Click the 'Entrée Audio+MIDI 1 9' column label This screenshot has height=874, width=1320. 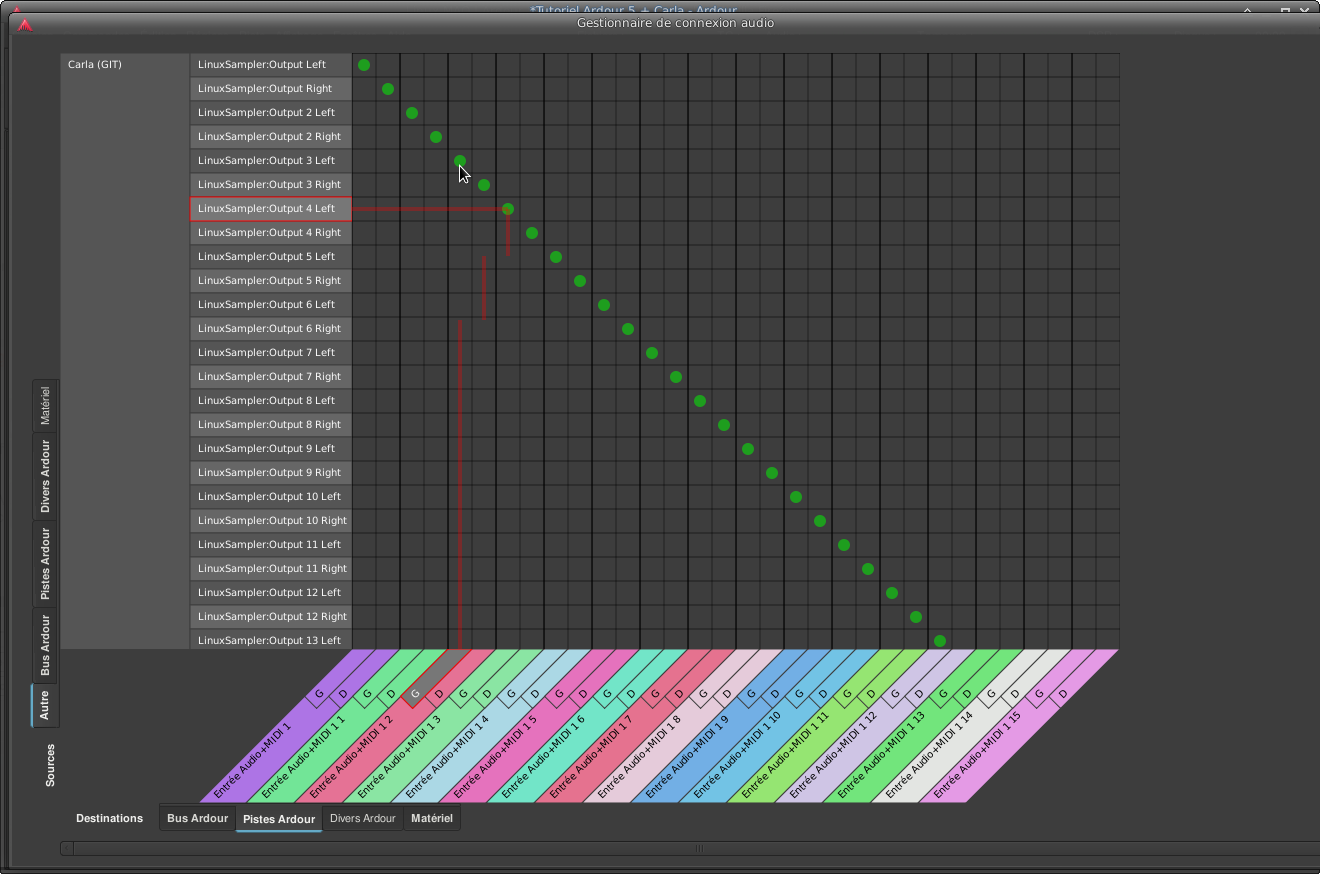click(x=687, y=756)
